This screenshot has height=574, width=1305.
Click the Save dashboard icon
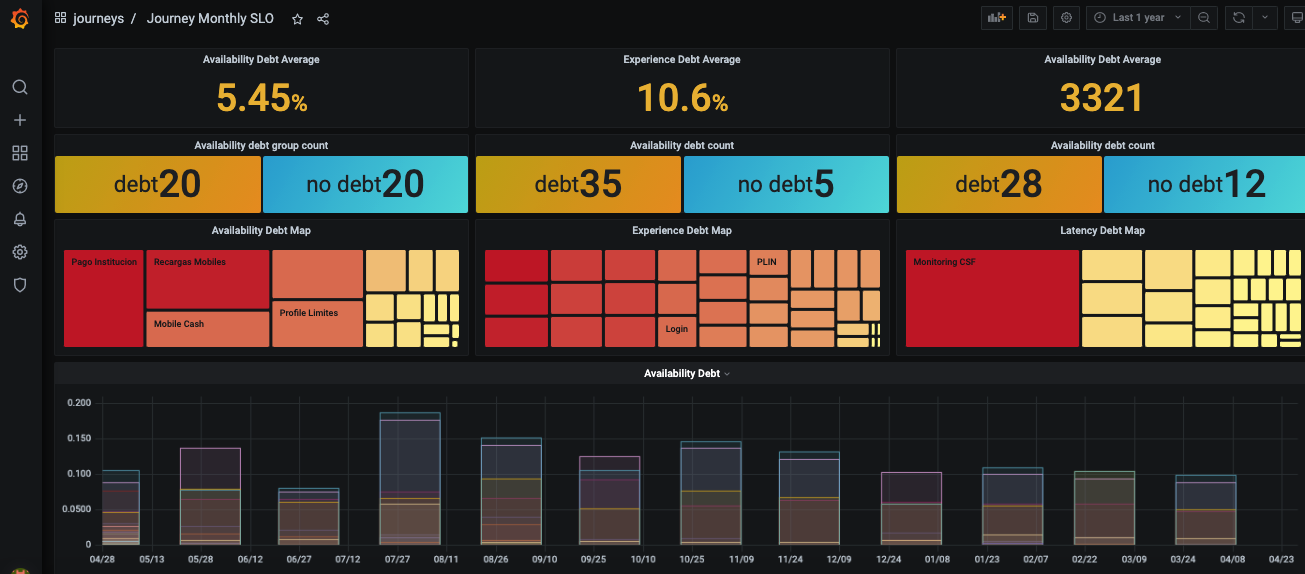tap(1032, 18)
